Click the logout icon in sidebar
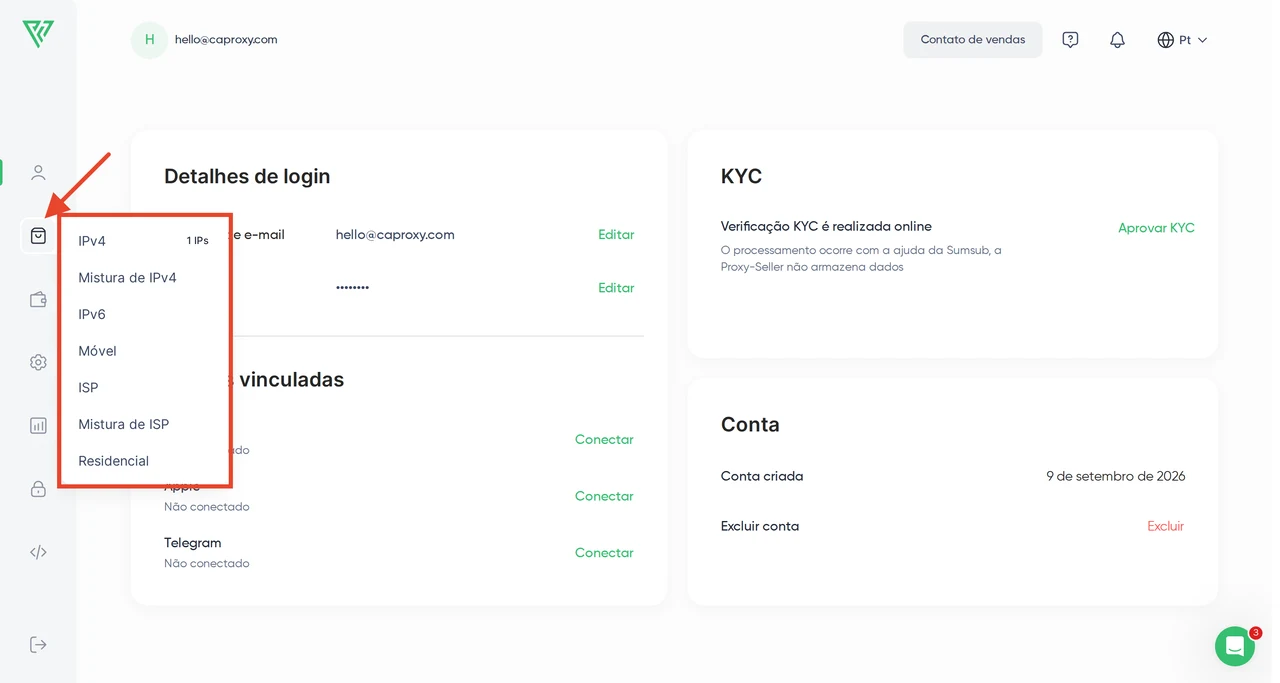1280x683 pixels. click(38, 644)
